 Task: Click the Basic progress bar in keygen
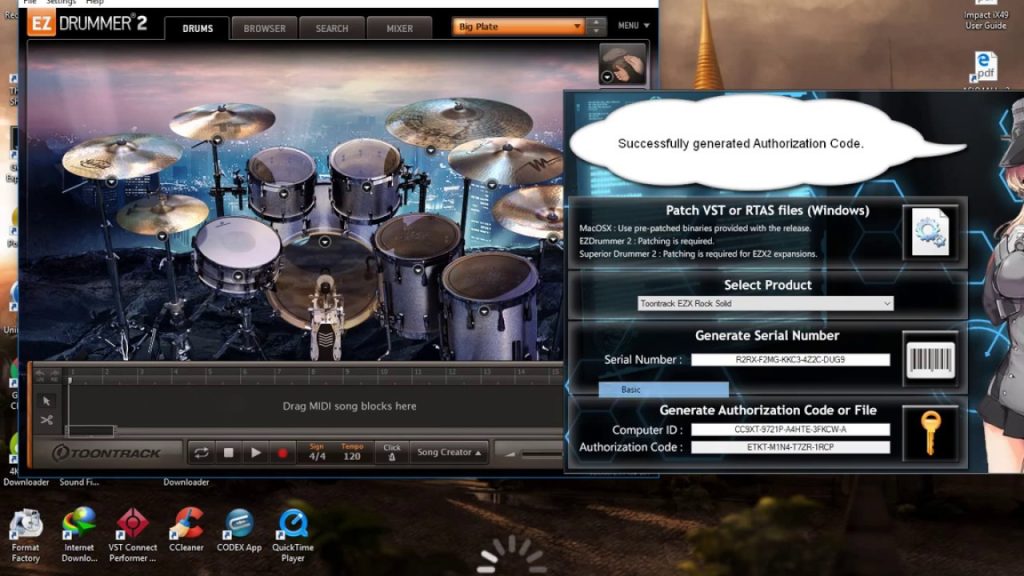pos(664,389)
